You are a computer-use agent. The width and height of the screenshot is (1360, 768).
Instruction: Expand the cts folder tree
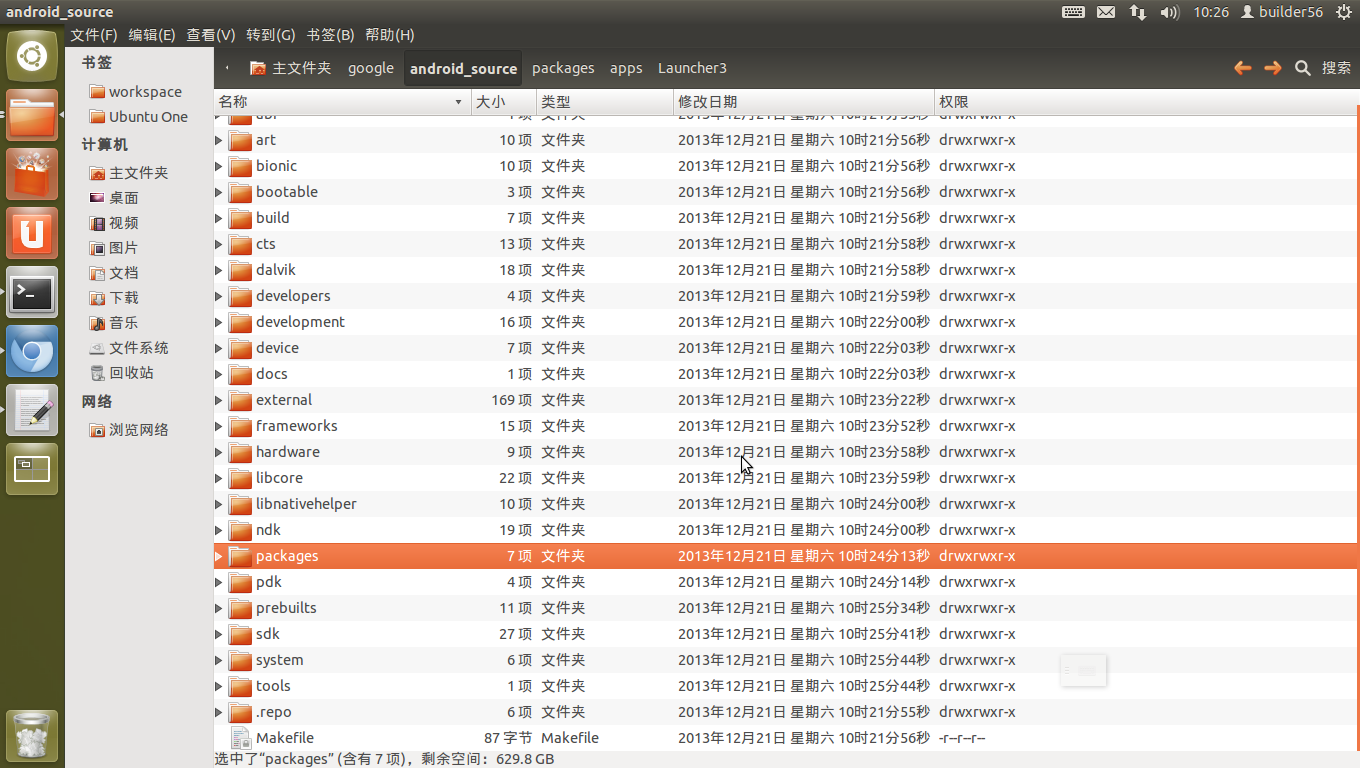[219, 244]
